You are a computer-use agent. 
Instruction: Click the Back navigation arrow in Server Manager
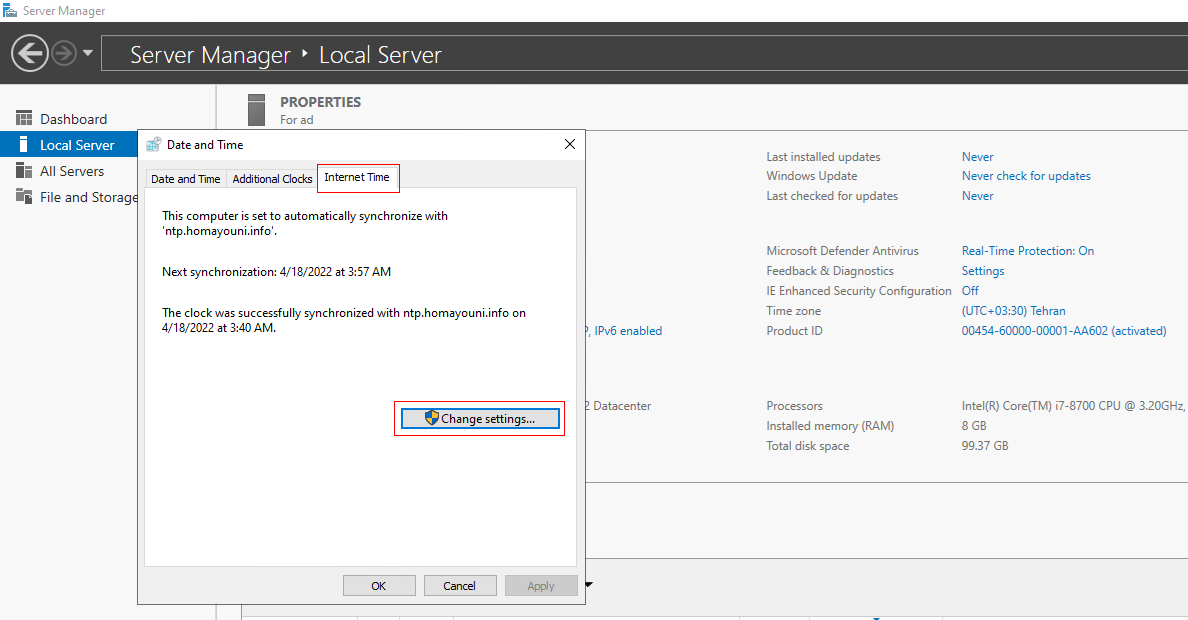[x=30, y=53]
